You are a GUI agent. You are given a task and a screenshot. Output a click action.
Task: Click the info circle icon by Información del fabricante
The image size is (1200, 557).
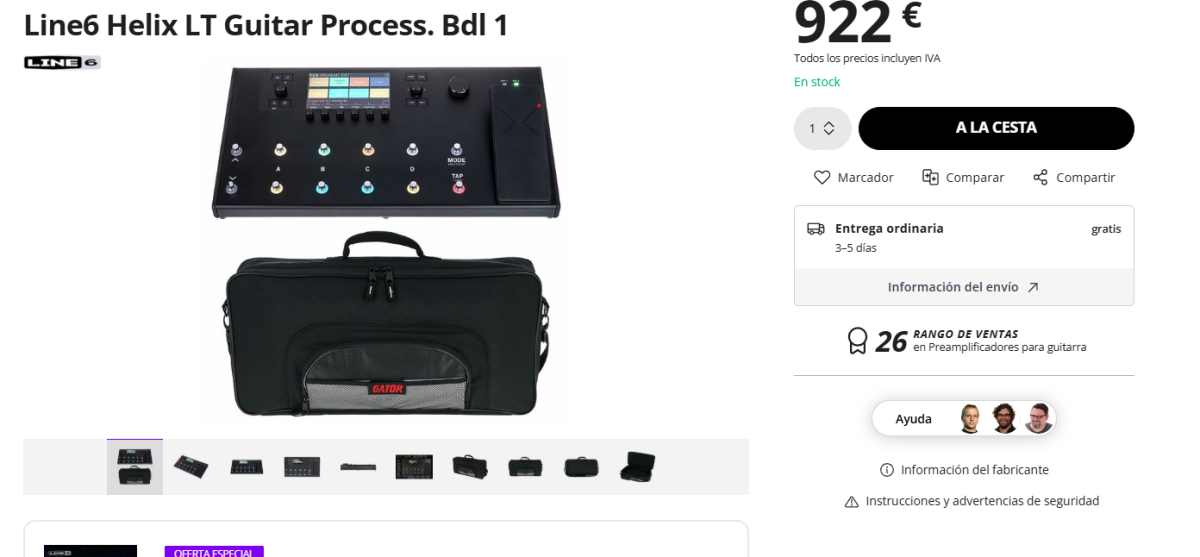887,470
